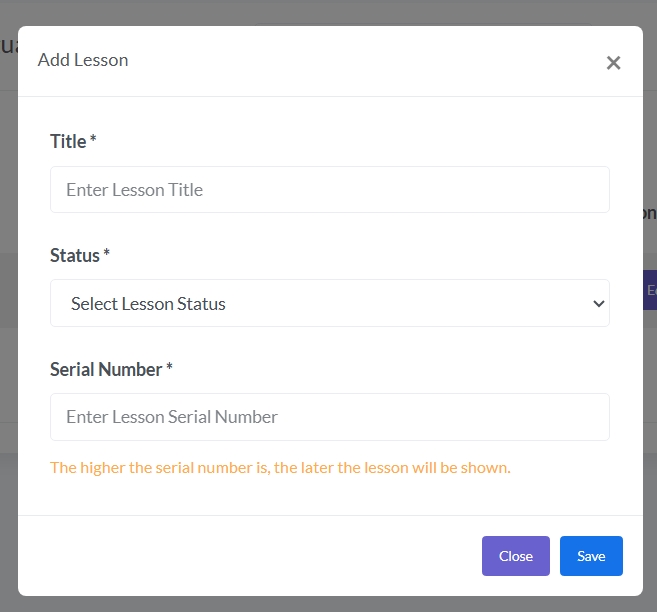Focus the Enter Lesson Serial Number field

[329, 417]
